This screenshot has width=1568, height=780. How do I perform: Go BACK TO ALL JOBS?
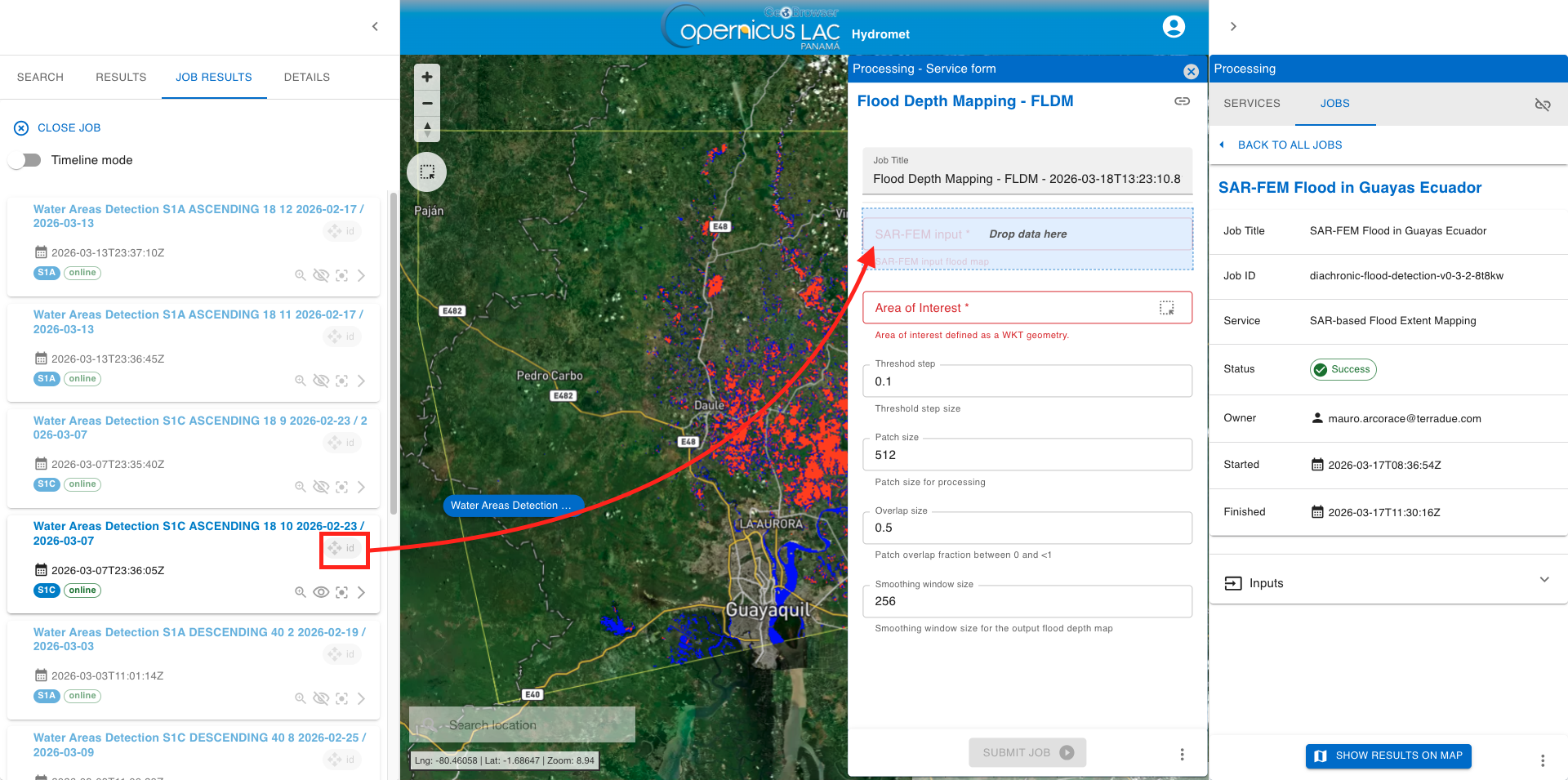coord(1289,145)
